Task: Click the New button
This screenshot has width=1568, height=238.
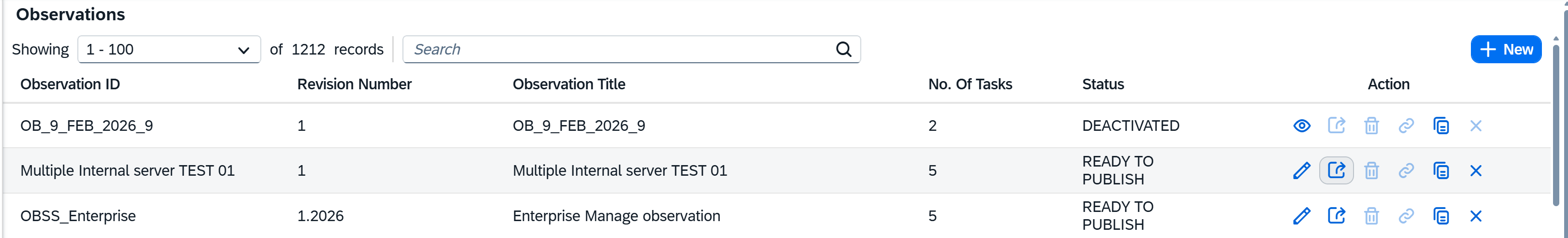Action: click(1505, 50)
